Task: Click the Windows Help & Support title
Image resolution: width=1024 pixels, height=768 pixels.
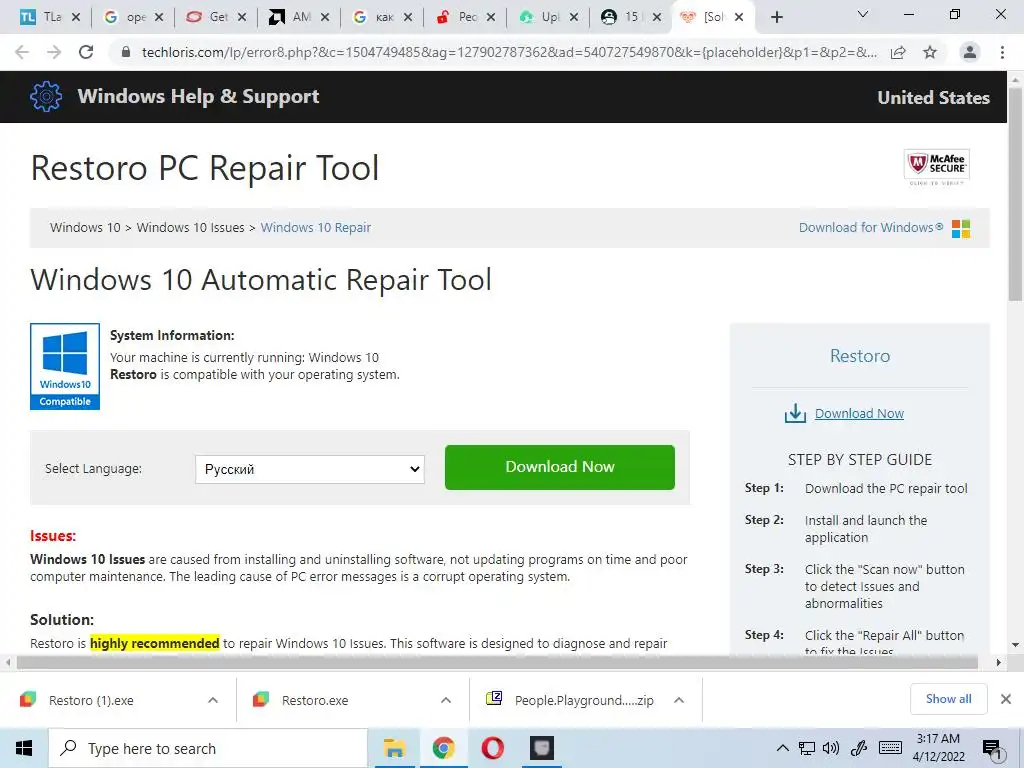Action: click(x=199, y=96)
